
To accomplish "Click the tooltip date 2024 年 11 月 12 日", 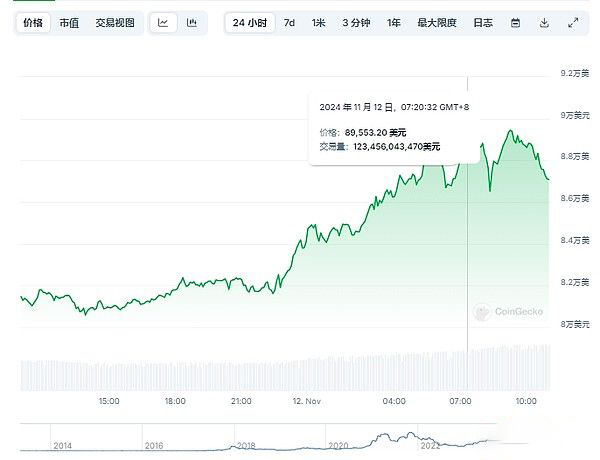I will click(x=356, y=107).
